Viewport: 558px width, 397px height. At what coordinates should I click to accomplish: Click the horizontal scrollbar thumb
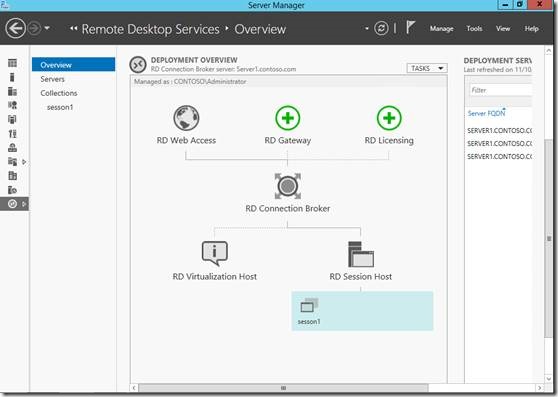(283, 388)
